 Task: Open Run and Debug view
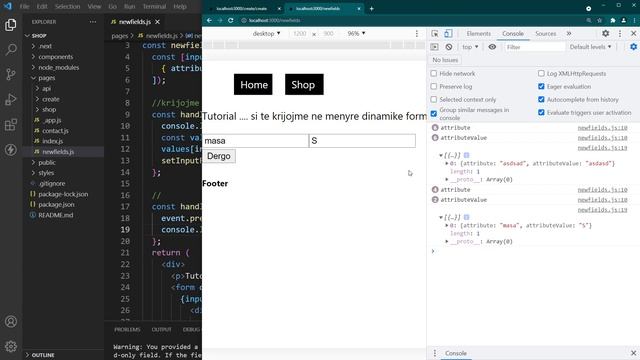click(x=11, y=99)
